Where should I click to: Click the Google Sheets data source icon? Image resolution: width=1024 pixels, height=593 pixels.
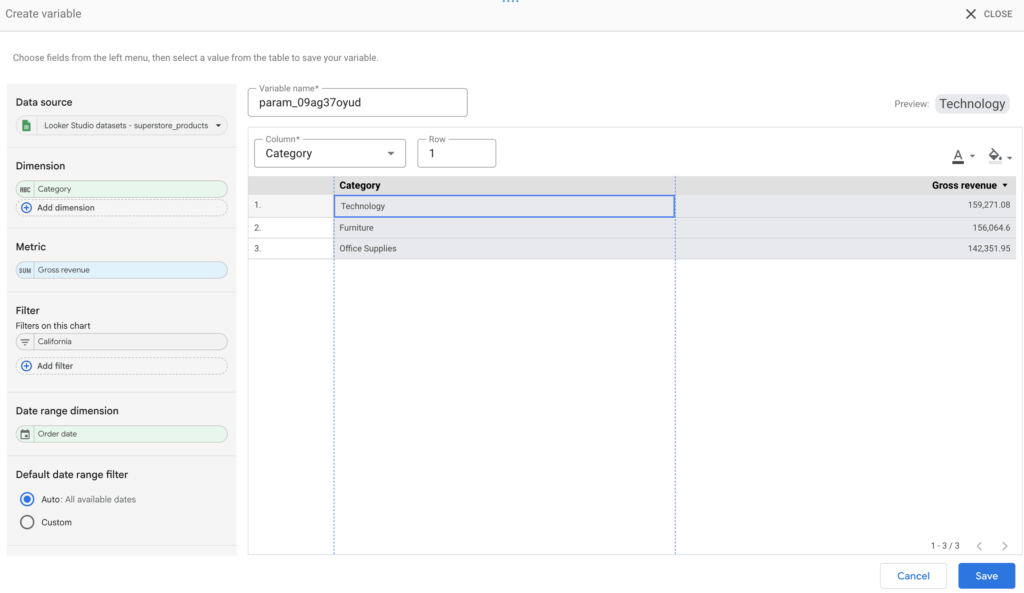click(x=28, y=126)
